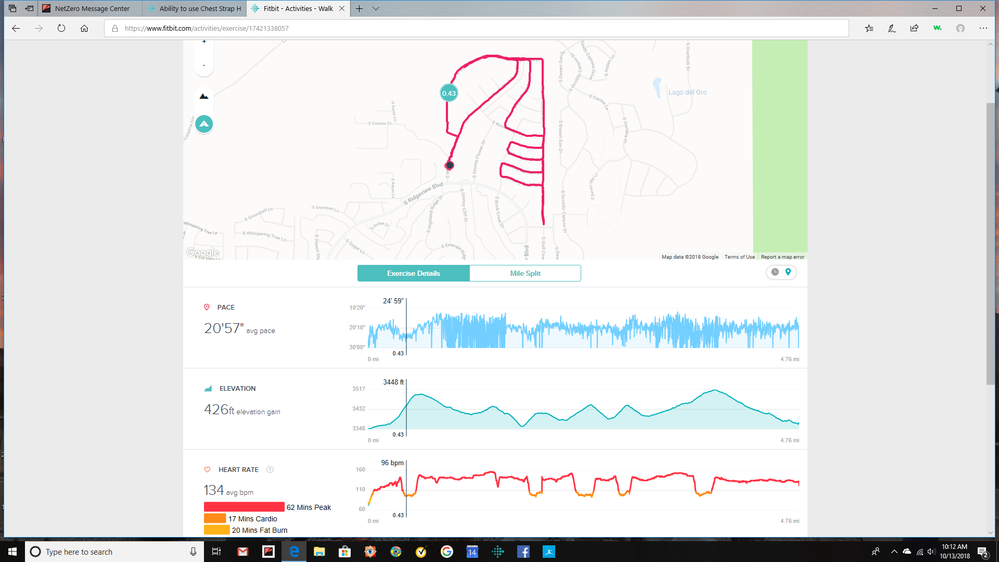Open a new browser tab
The height and width of the screenshot is (562, 999).
coord(359,9)
